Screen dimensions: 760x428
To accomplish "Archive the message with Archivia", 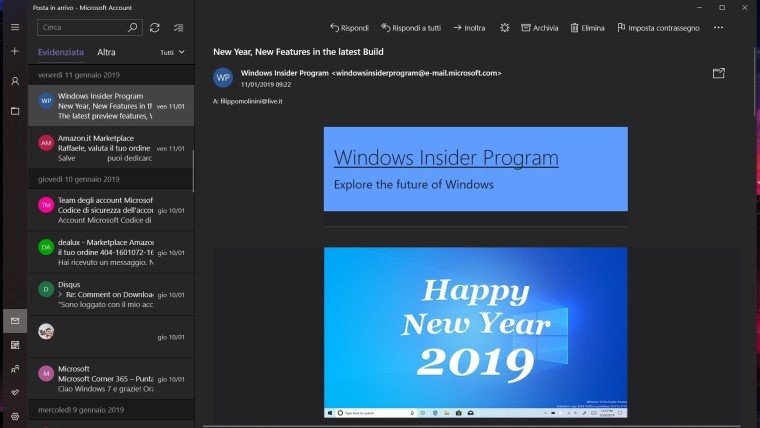I will click(539, 28).
